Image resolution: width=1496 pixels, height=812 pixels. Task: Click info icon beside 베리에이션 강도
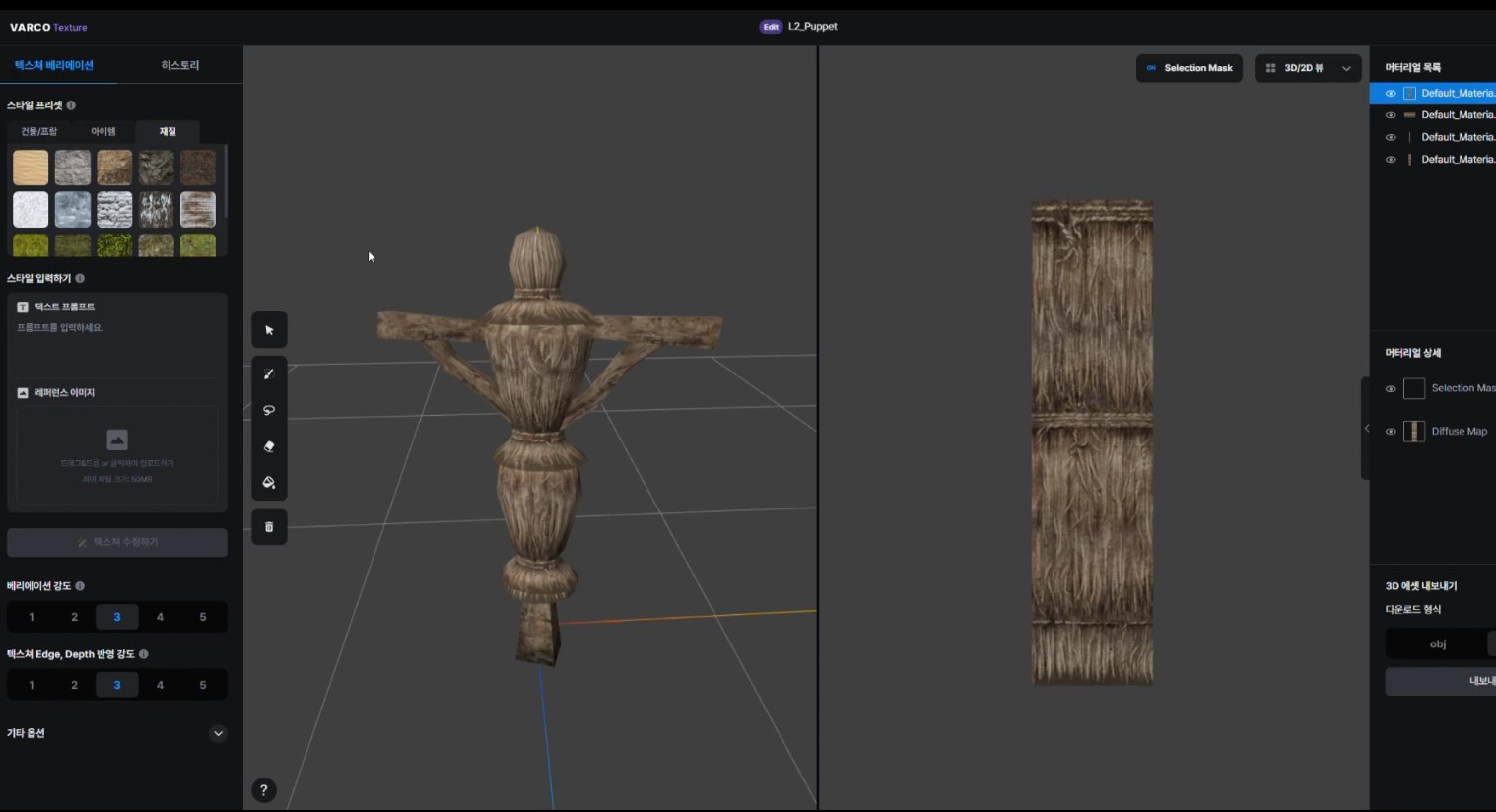click(80, 586)
